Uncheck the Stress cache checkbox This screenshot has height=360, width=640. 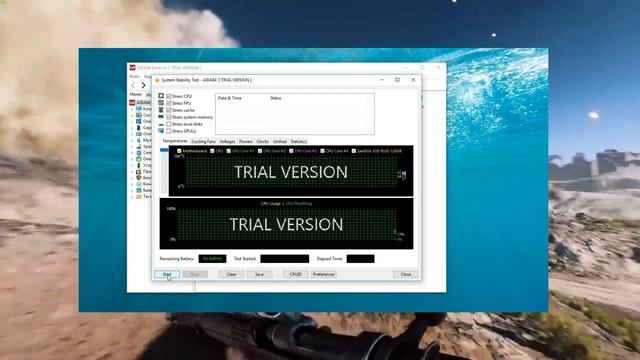point(169,110)
